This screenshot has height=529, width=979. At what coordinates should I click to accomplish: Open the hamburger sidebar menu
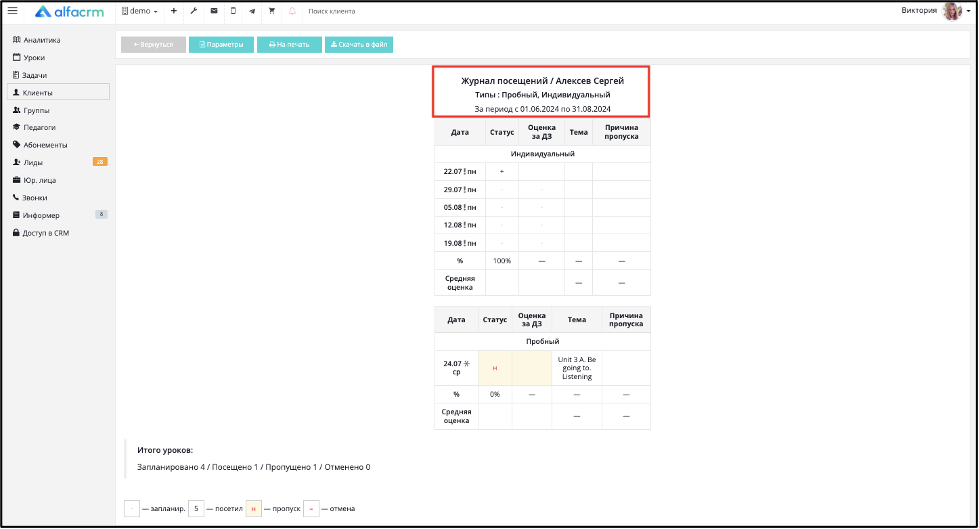coord(12,11)
